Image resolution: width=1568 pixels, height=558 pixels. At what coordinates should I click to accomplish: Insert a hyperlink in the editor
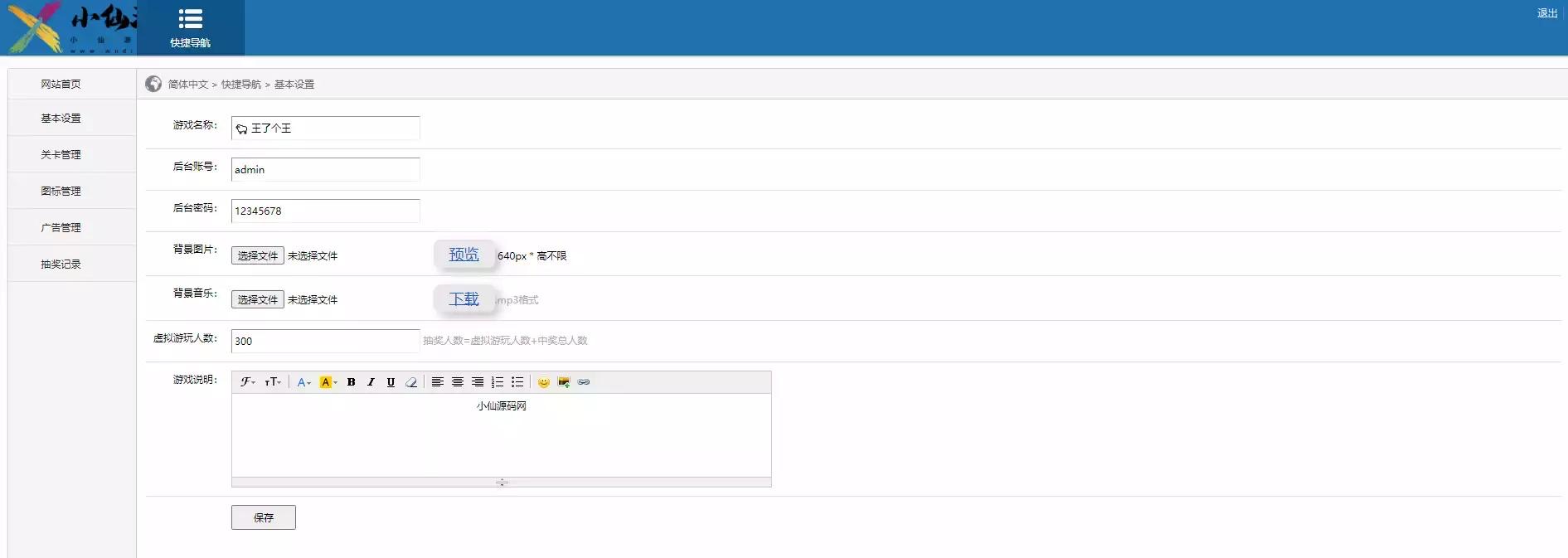583,382
